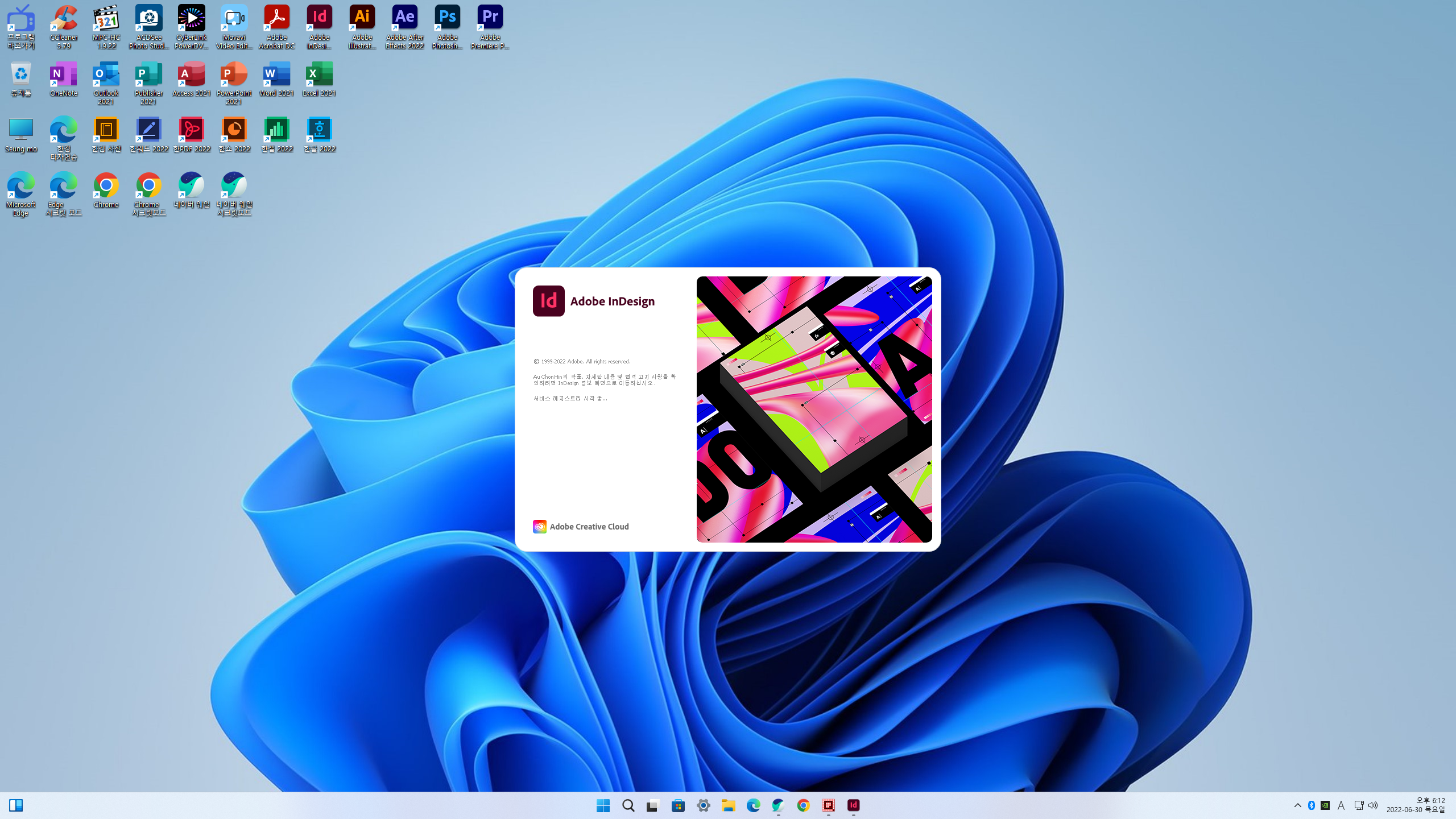Screen dimensions: 1456x819
Task: Open Windows Start menu button
Action: point(603,805)
